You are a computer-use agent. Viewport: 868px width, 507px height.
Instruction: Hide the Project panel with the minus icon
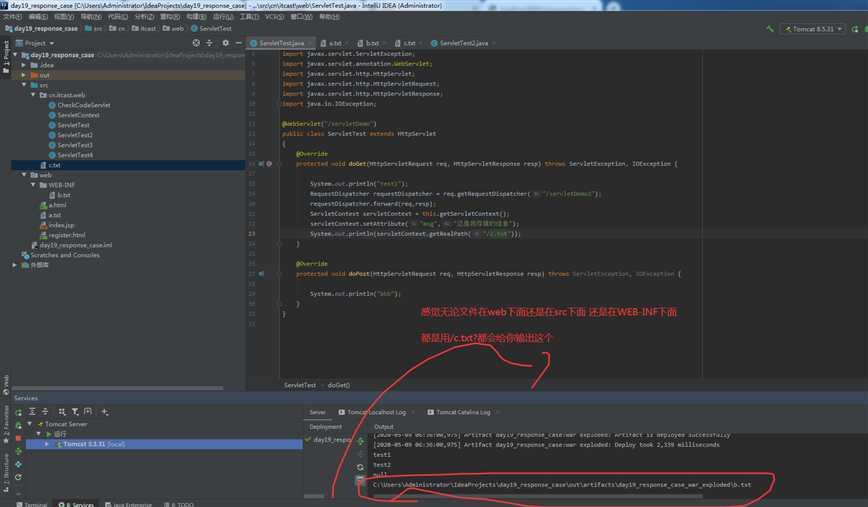coord(239,43)
